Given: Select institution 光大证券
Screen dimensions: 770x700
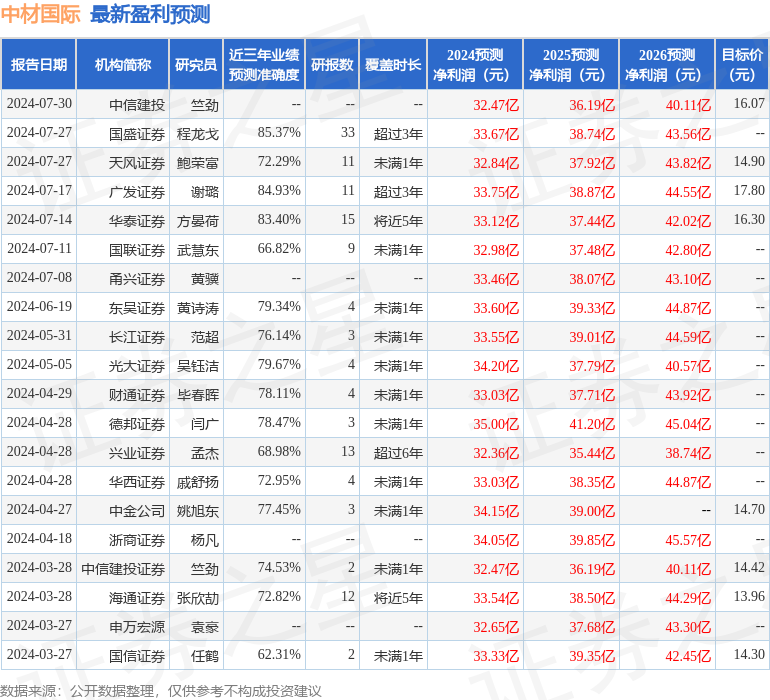Looking at the screenshot, I should pos(137,365).
